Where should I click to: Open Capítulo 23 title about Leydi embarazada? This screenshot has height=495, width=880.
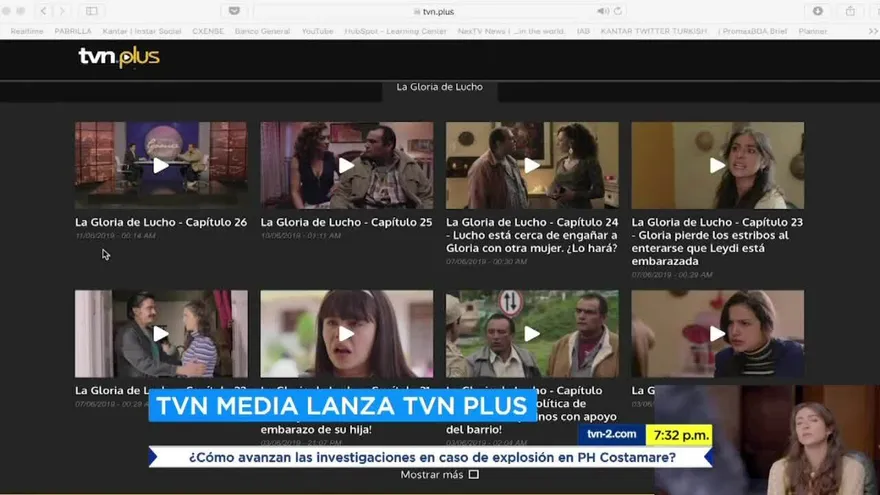click(717, 242)
